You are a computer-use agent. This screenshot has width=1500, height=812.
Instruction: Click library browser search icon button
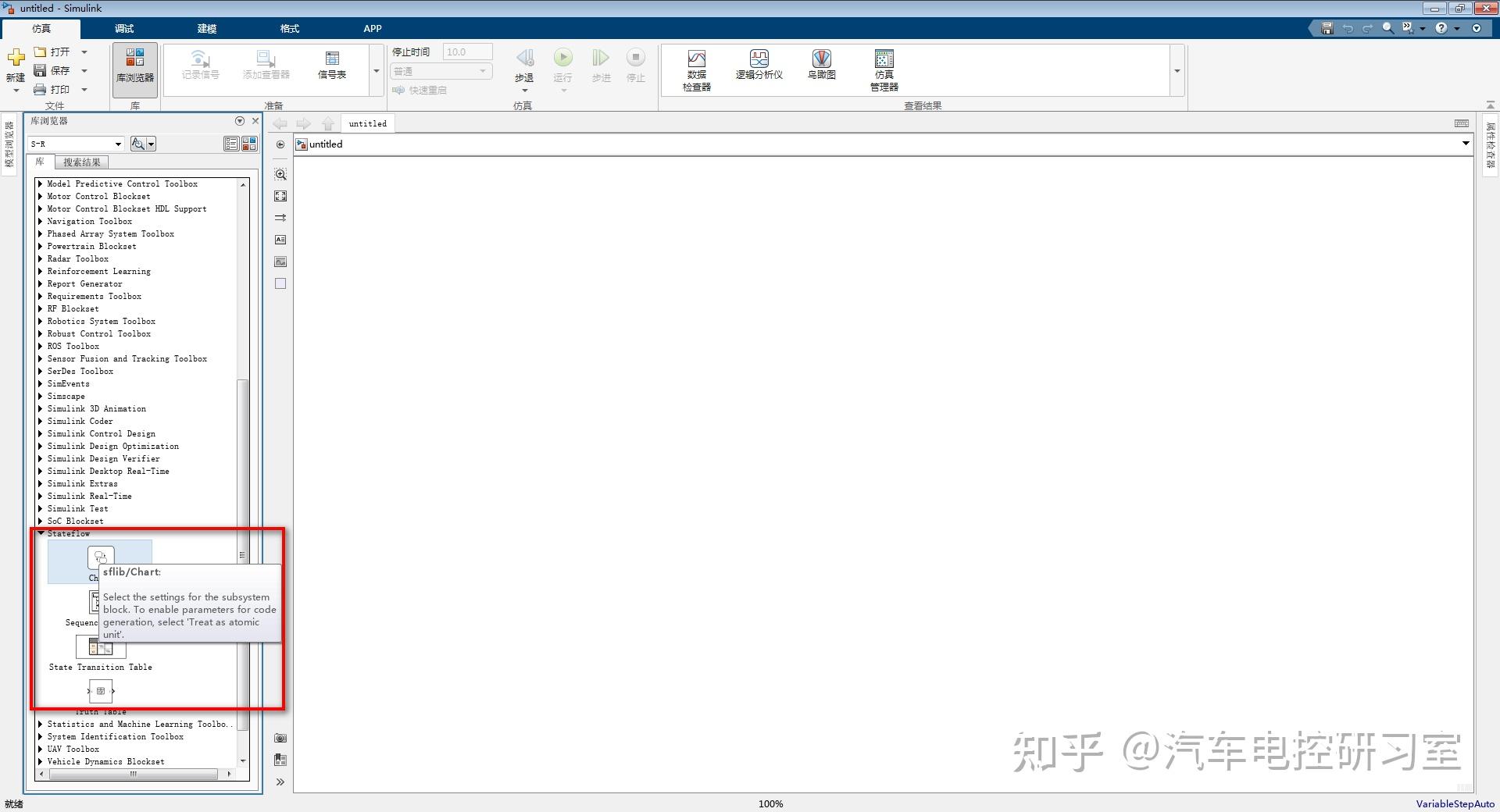[x=138, y=144]
